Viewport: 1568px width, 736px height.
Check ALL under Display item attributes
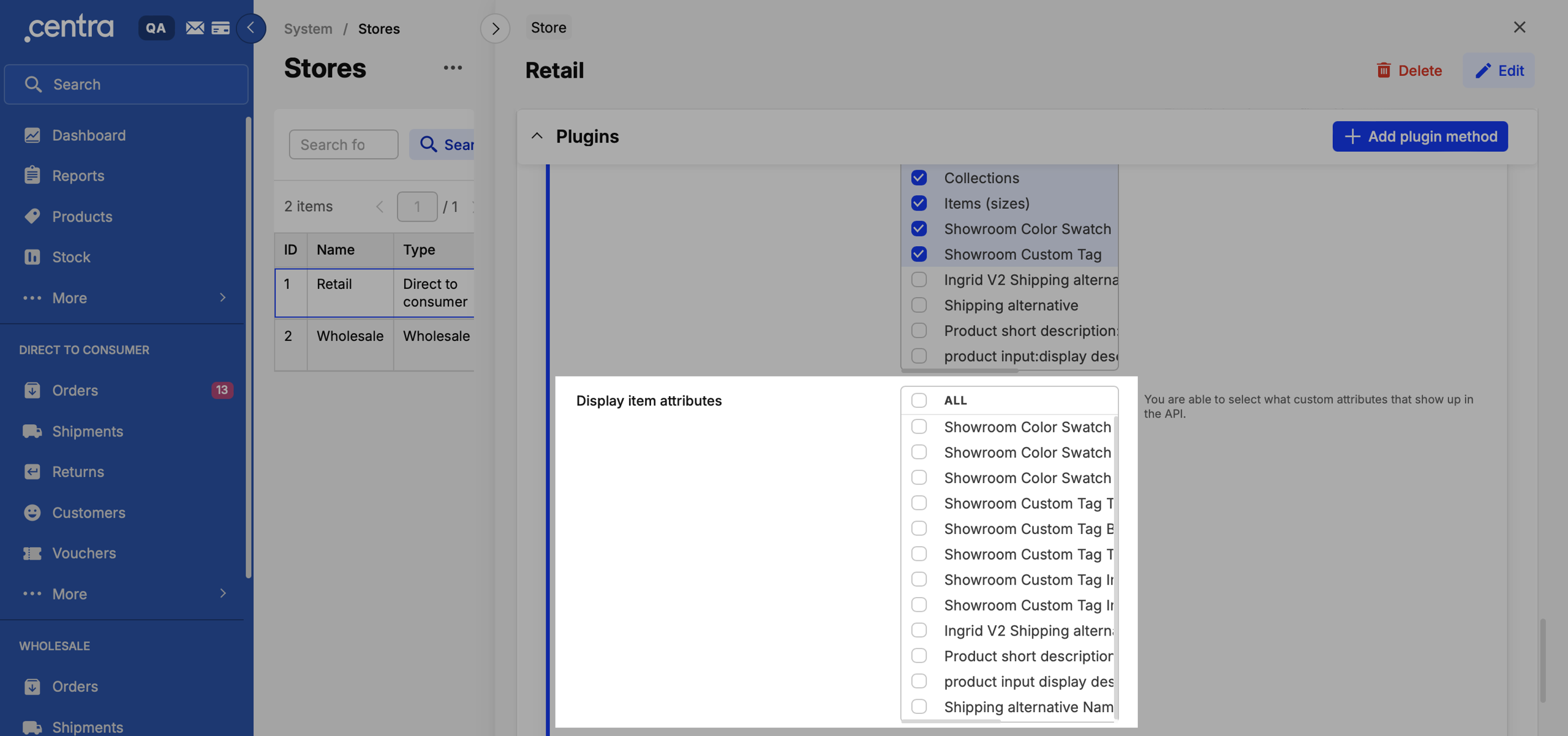click(x=919, y=400)
